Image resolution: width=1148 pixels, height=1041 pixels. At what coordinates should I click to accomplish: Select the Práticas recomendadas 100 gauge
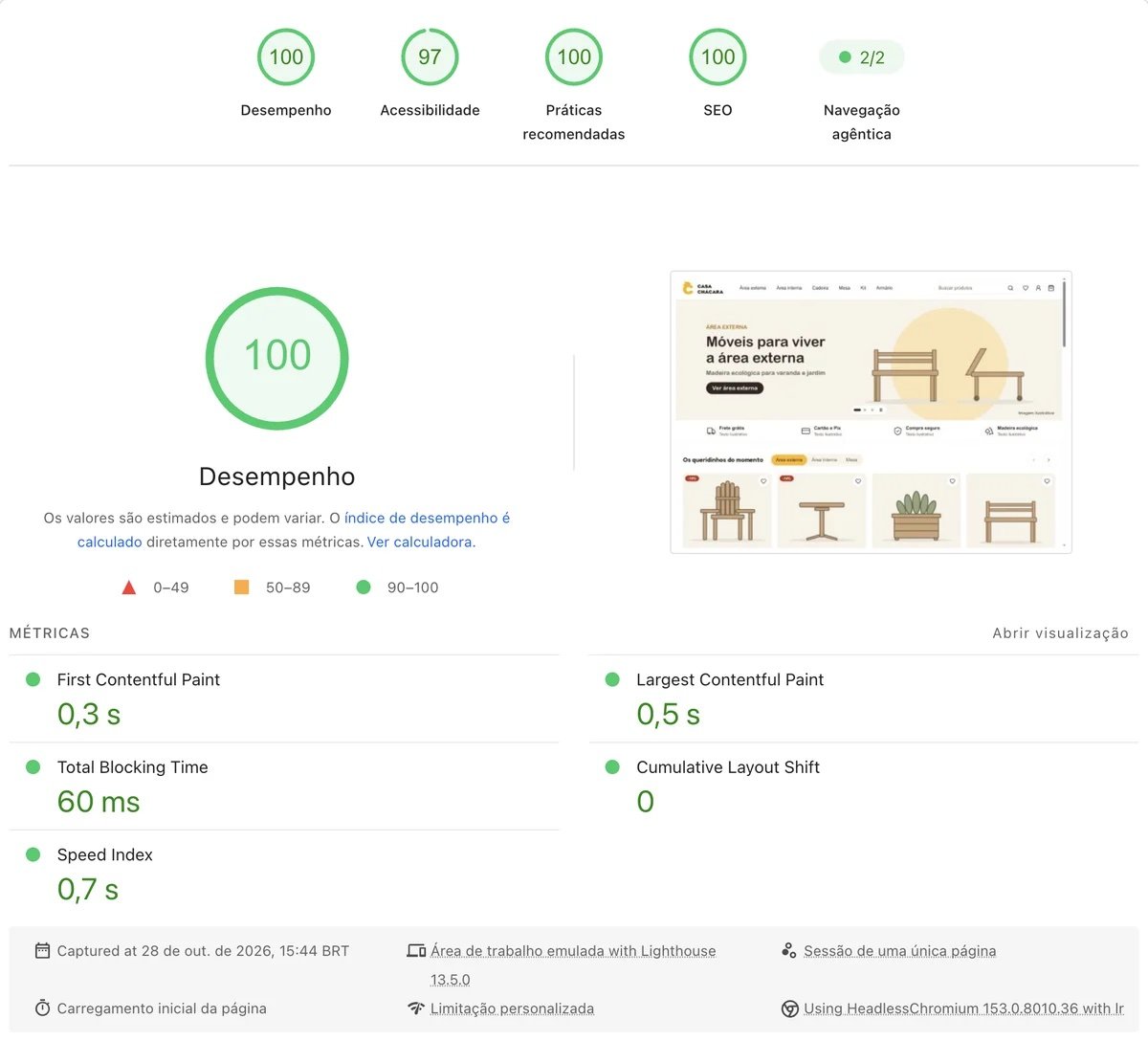[x=574, y=57]
